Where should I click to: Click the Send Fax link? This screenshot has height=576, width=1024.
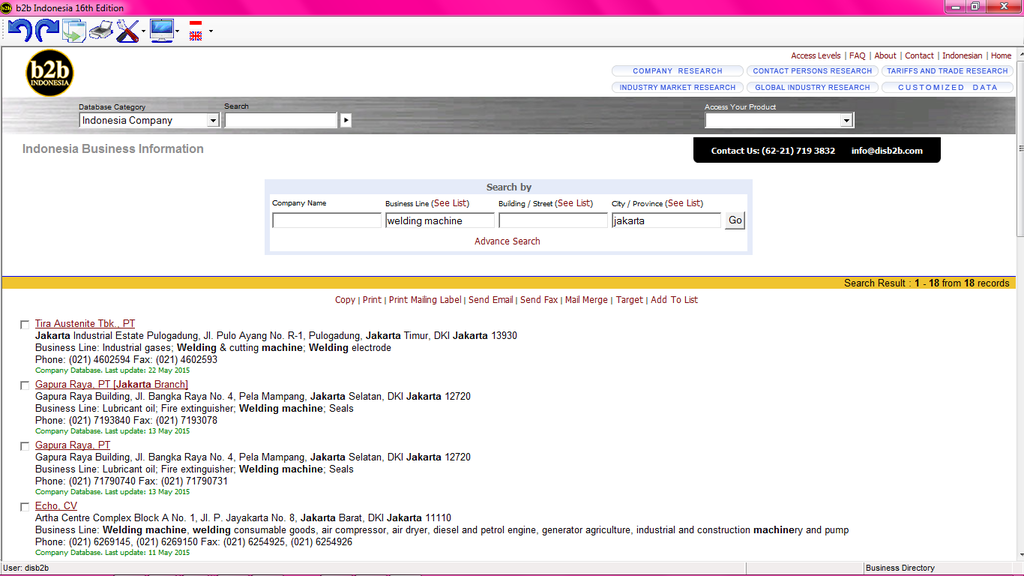tap(539, 300)
